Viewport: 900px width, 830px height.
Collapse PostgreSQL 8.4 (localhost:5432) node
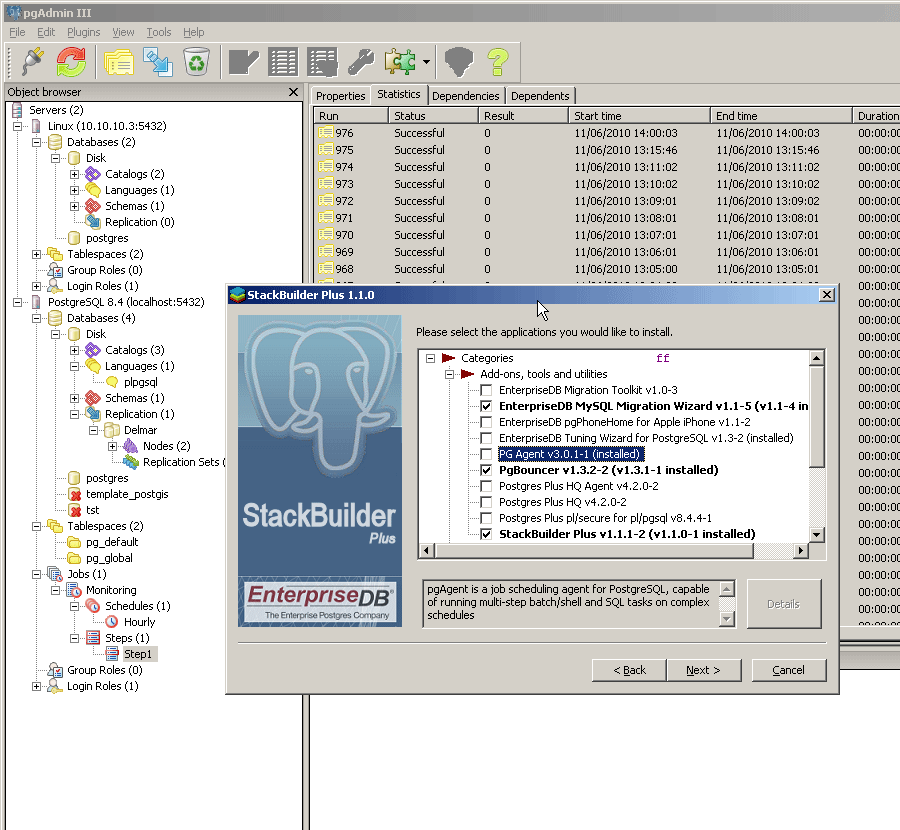pos(17,302)
